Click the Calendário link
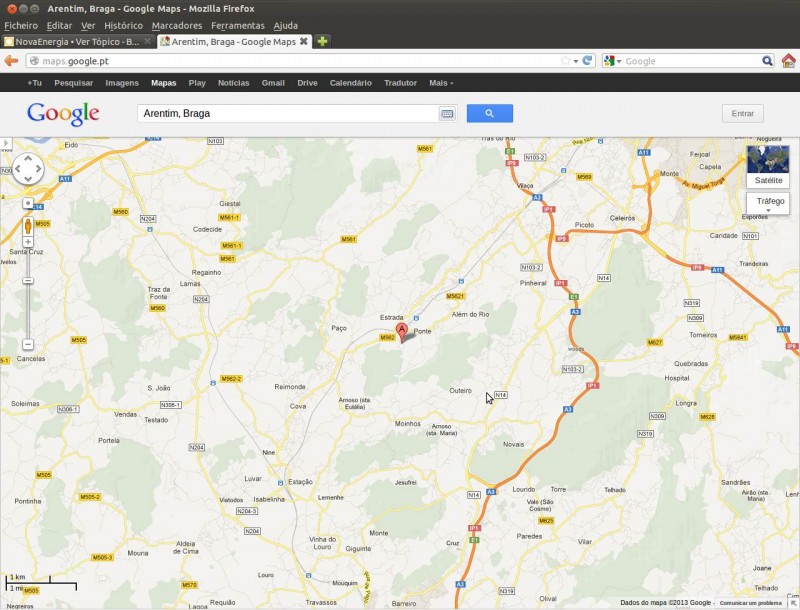 (x=351, y=83)
